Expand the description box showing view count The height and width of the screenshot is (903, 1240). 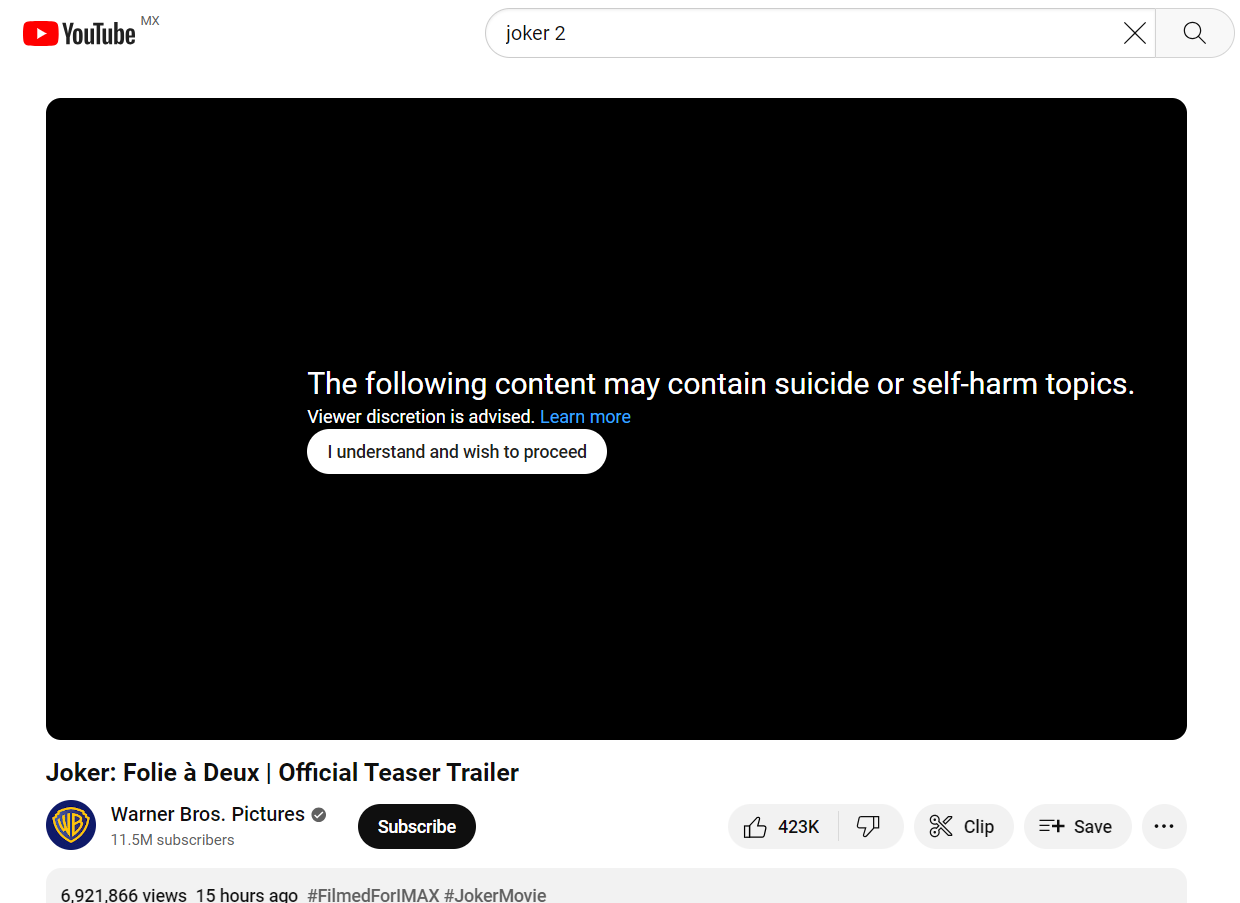coord(800,890)
